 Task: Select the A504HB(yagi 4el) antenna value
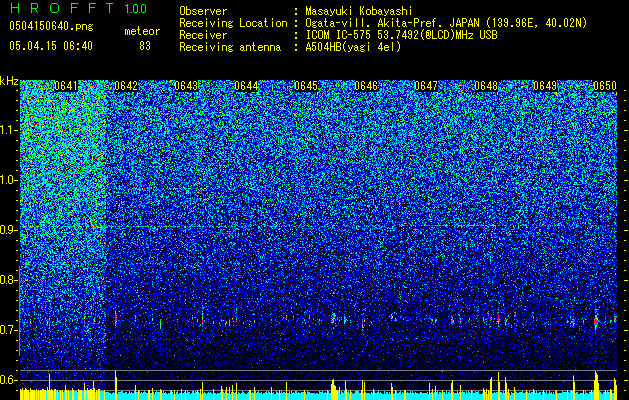[x=353, y=47]
